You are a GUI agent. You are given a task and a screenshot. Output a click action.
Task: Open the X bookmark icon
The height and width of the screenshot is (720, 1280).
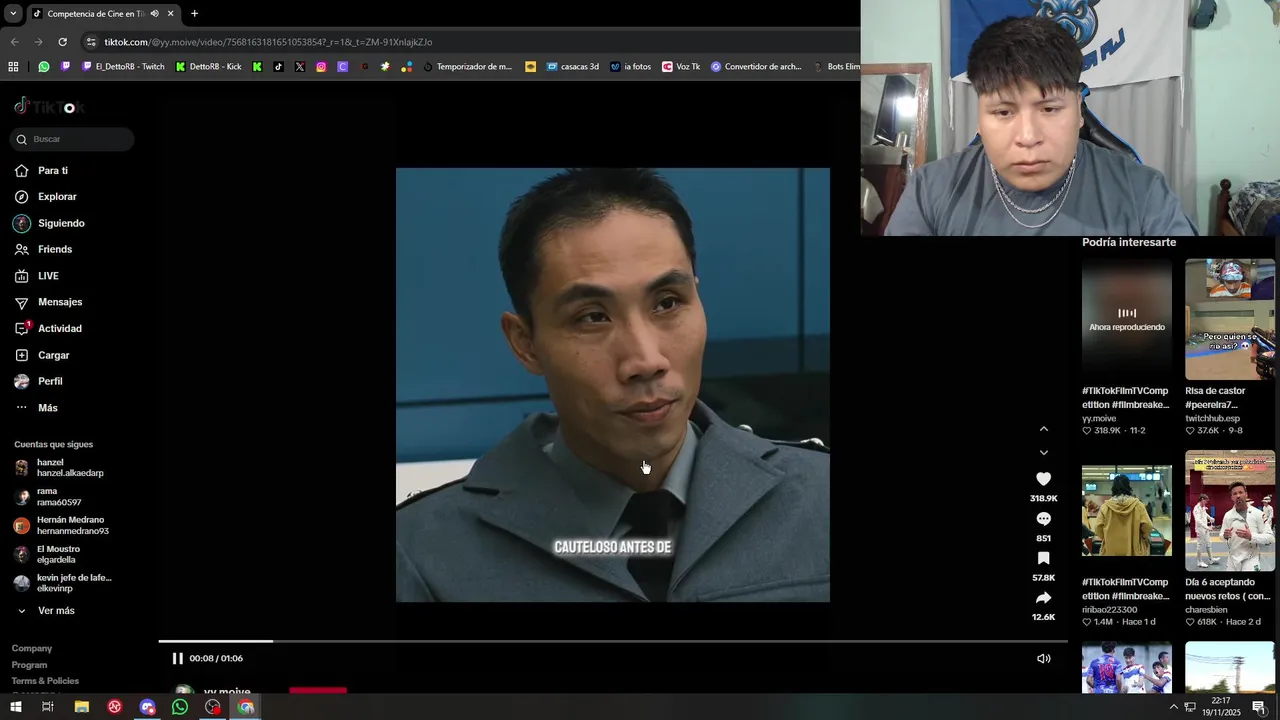300,67
